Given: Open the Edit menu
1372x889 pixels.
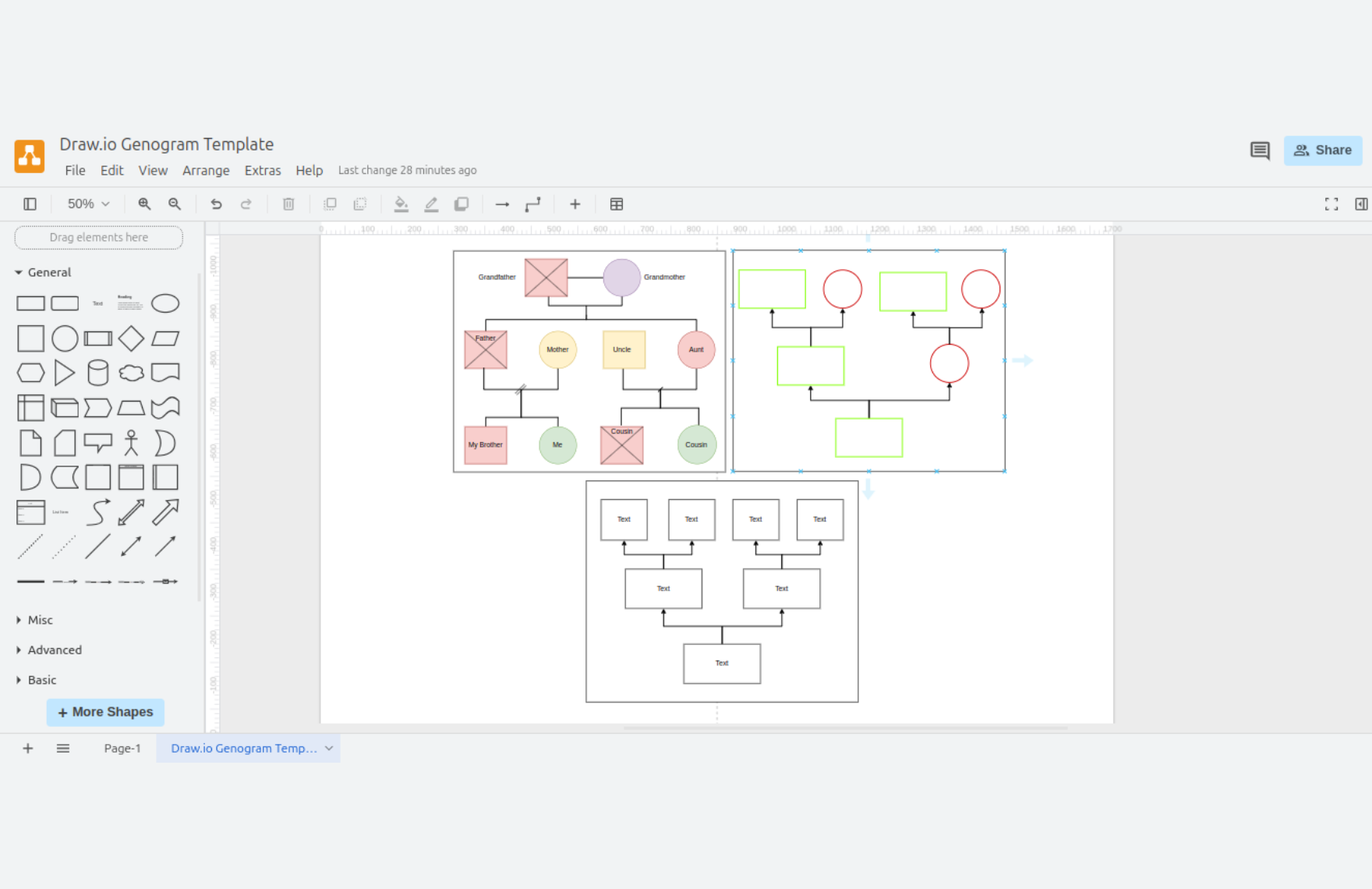Looking at the screenshot, I should click(111, 170).
